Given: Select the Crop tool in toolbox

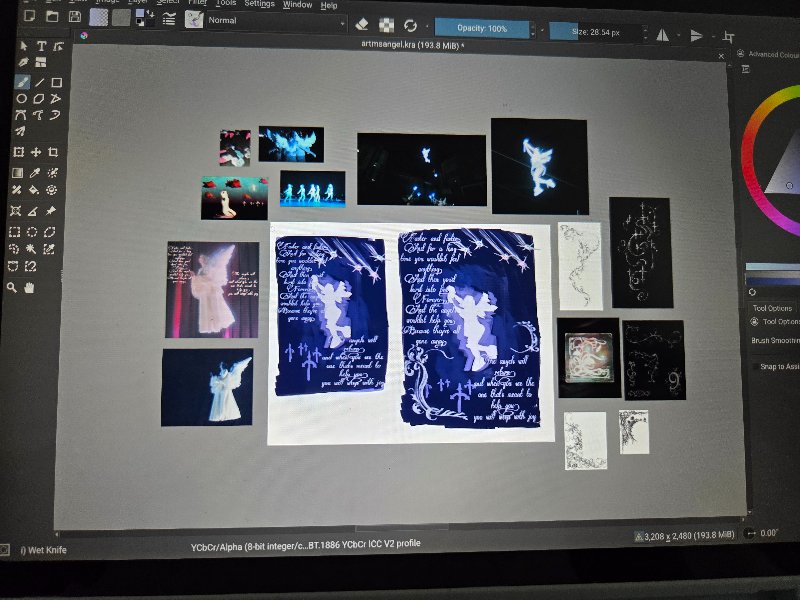Looking at the screenshot, I should [53, 152].
